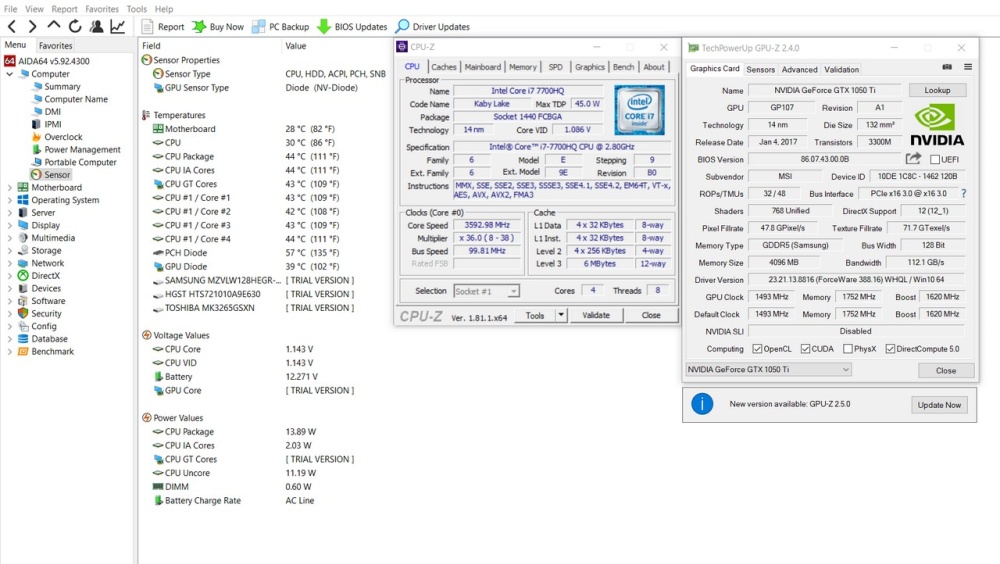Open the graph chart icon in AIDA64 toolbar
The width and height of the screenshot is (1000, 564).
tap(117, 26)
